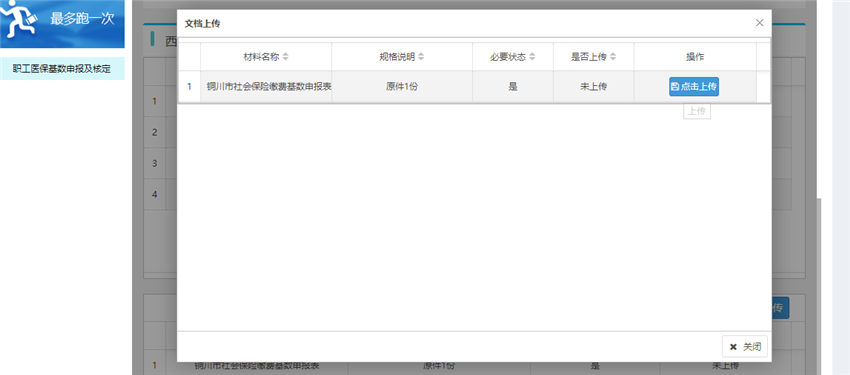This screenshot has width=850, height=375.
Task: Sort by 规格说明 column arrows
Action: pyautogui.click(x=421, y=57)
